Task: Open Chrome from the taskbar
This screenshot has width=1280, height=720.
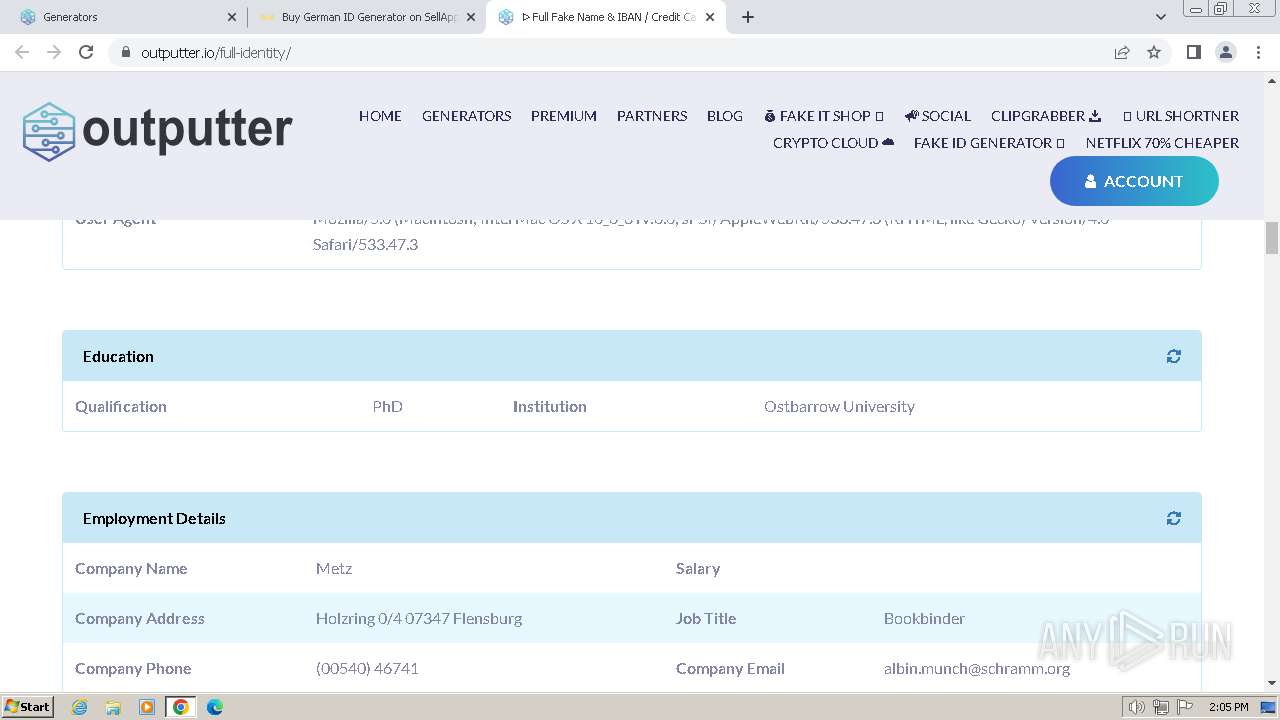Action: [181, 707]
